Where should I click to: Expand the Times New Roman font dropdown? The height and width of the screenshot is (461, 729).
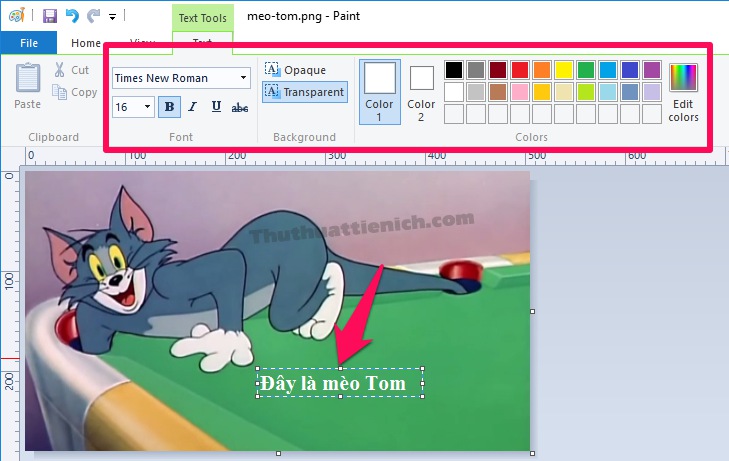click(244, 78)
